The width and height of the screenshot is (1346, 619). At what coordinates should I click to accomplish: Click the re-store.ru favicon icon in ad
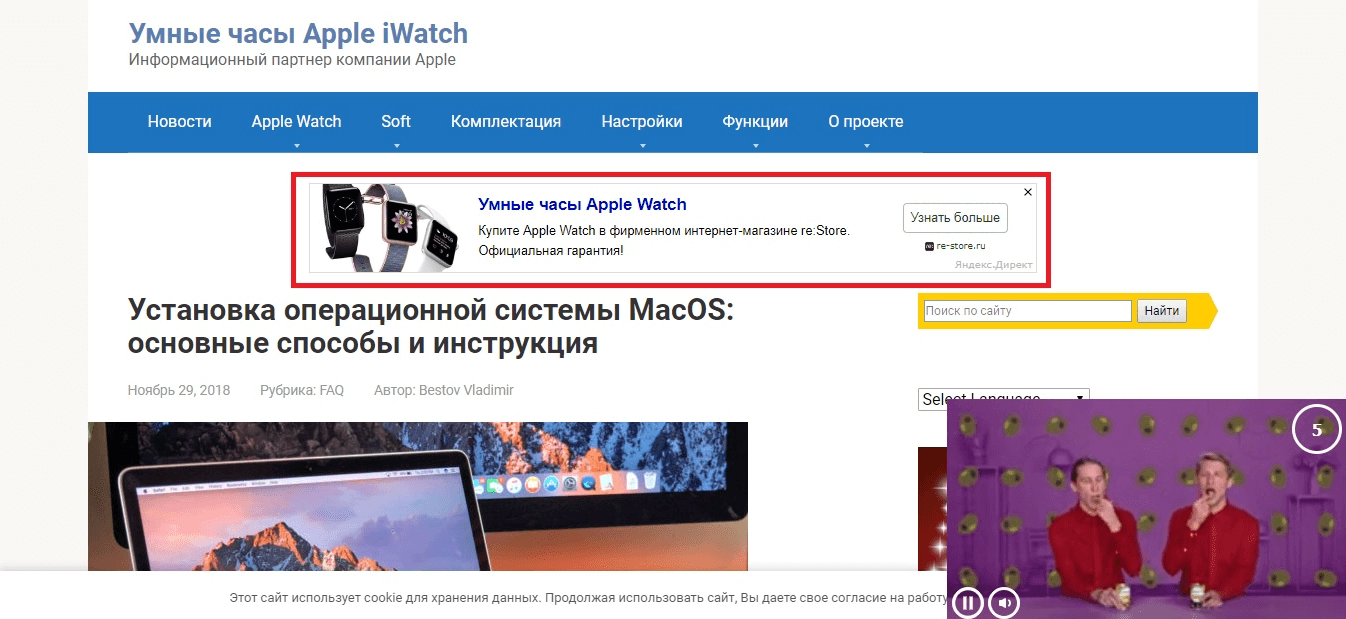tap(929, 246)
